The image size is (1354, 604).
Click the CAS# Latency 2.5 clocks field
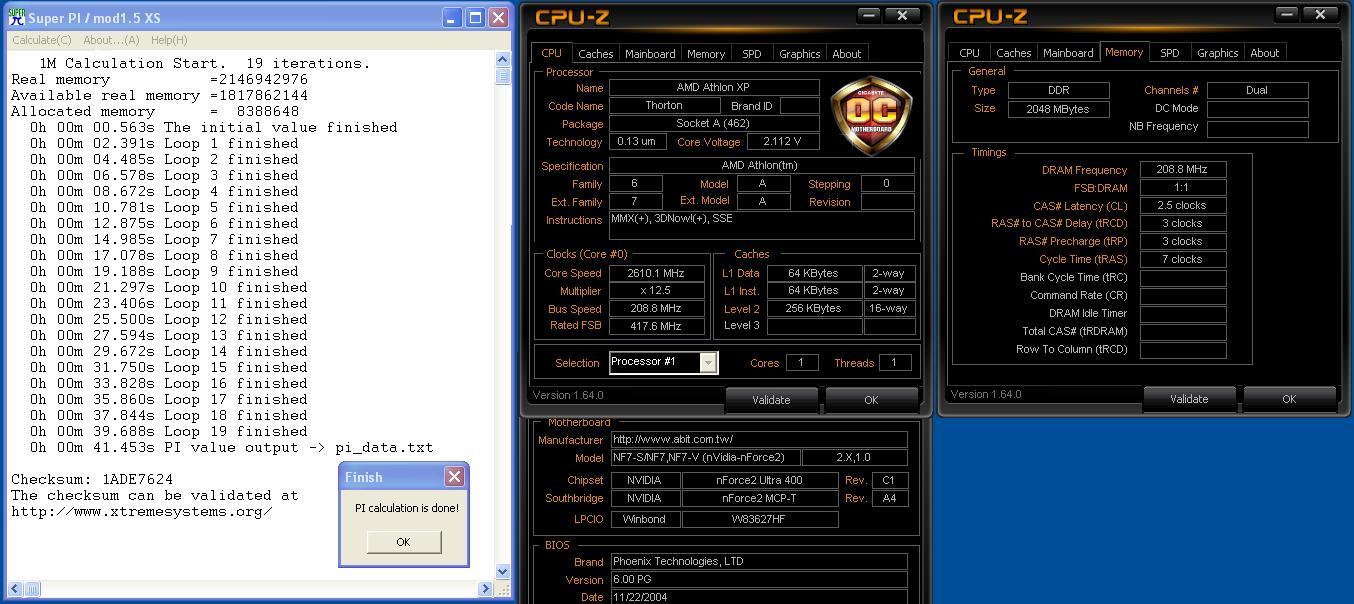click(1183, 206)
